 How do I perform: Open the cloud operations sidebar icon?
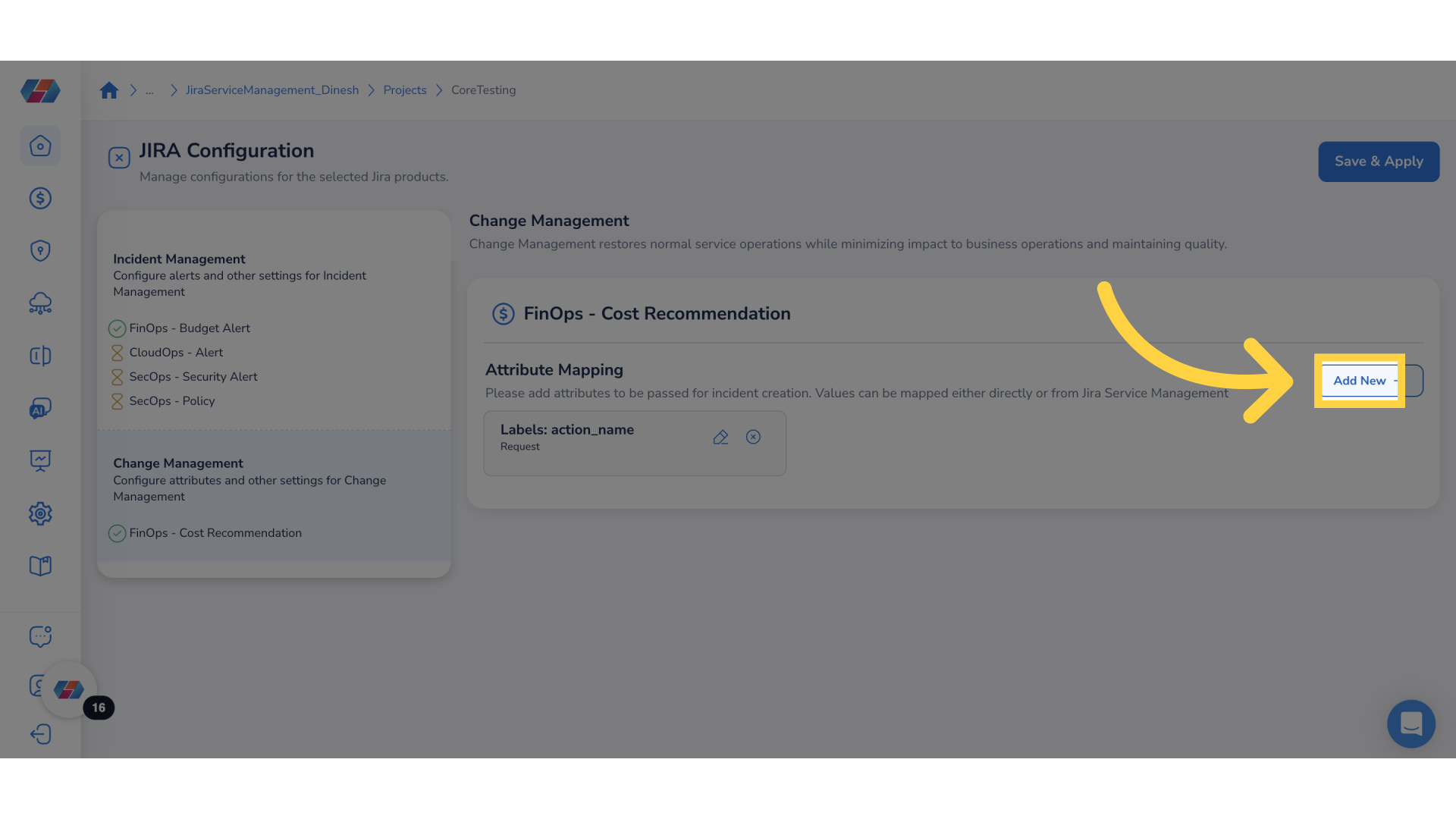(40, 303)
